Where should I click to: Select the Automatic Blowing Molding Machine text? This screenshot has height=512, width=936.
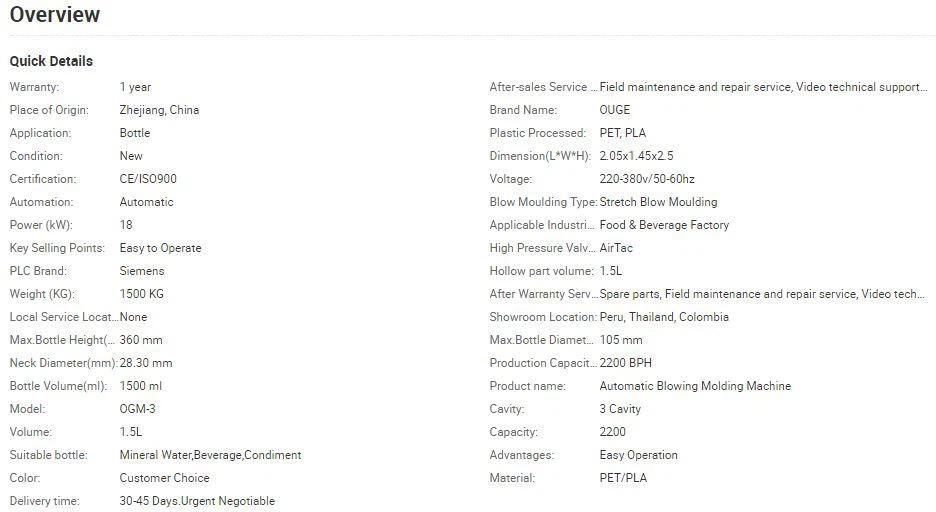click(695, 386)
